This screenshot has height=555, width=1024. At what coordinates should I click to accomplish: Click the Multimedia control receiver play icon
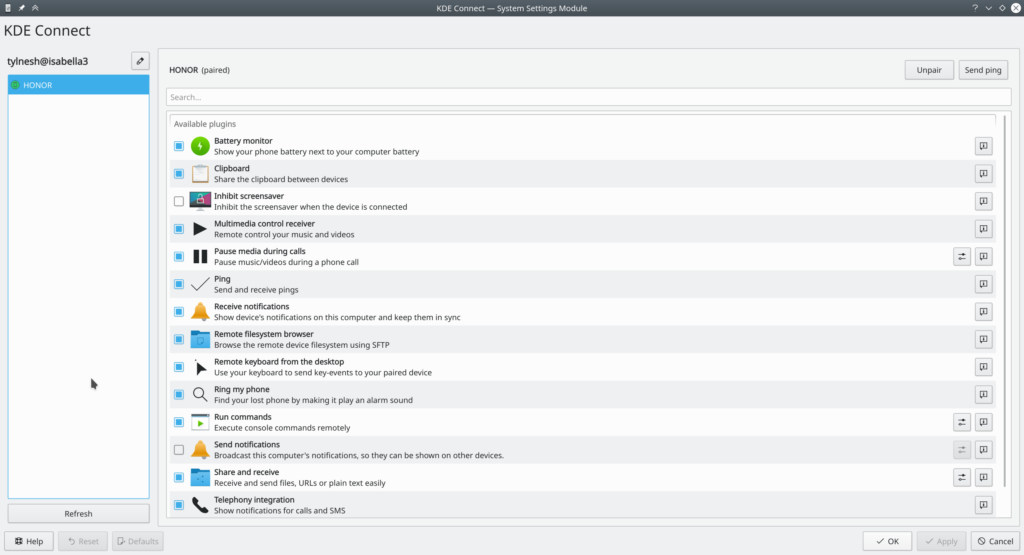click(200, 229)
